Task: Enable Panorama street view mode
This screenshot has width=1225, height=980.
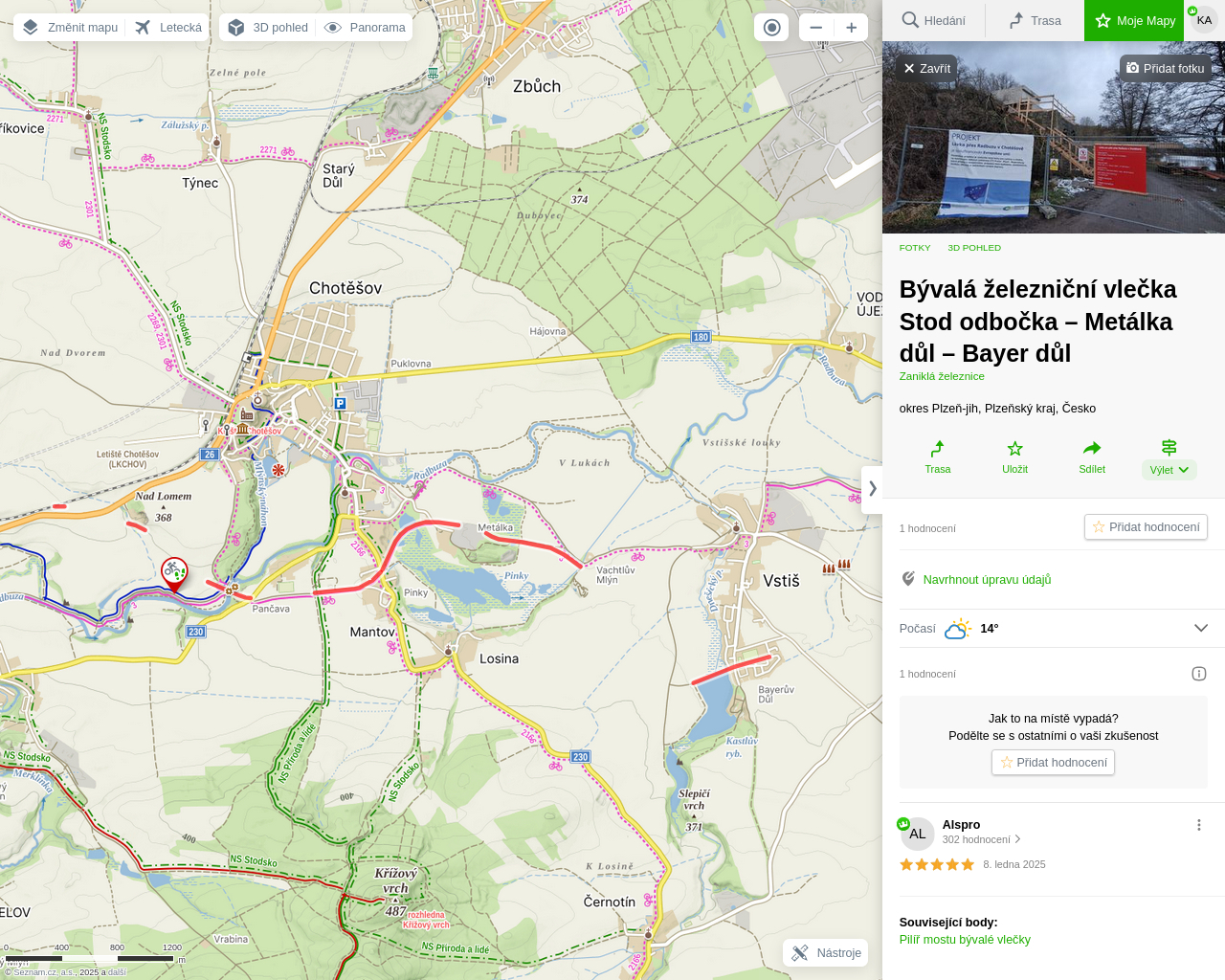Action: (366, 28)
